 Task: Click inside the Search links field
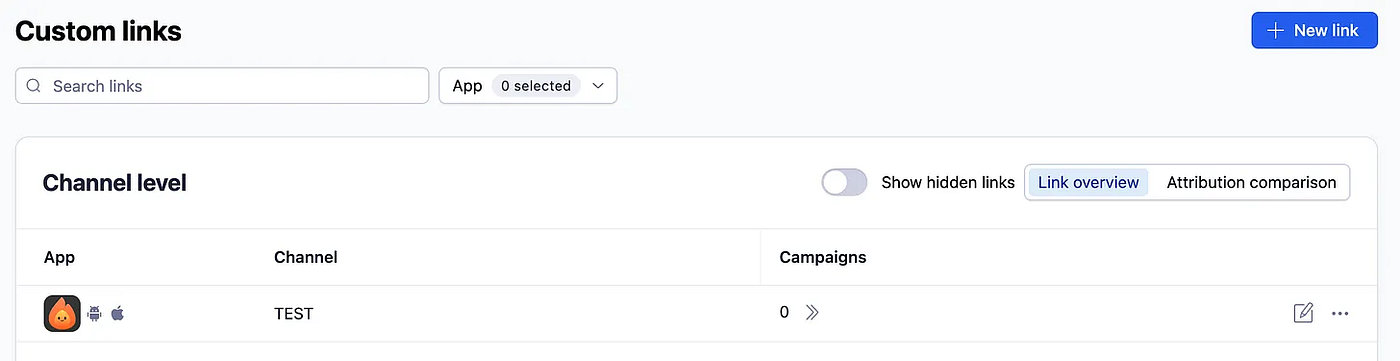[x=222, y=86]
